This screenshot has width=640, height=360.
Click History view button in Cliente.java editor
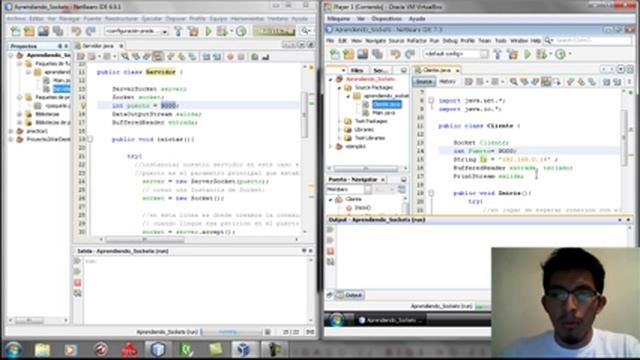pyautogui.click(x=447, y=82)
